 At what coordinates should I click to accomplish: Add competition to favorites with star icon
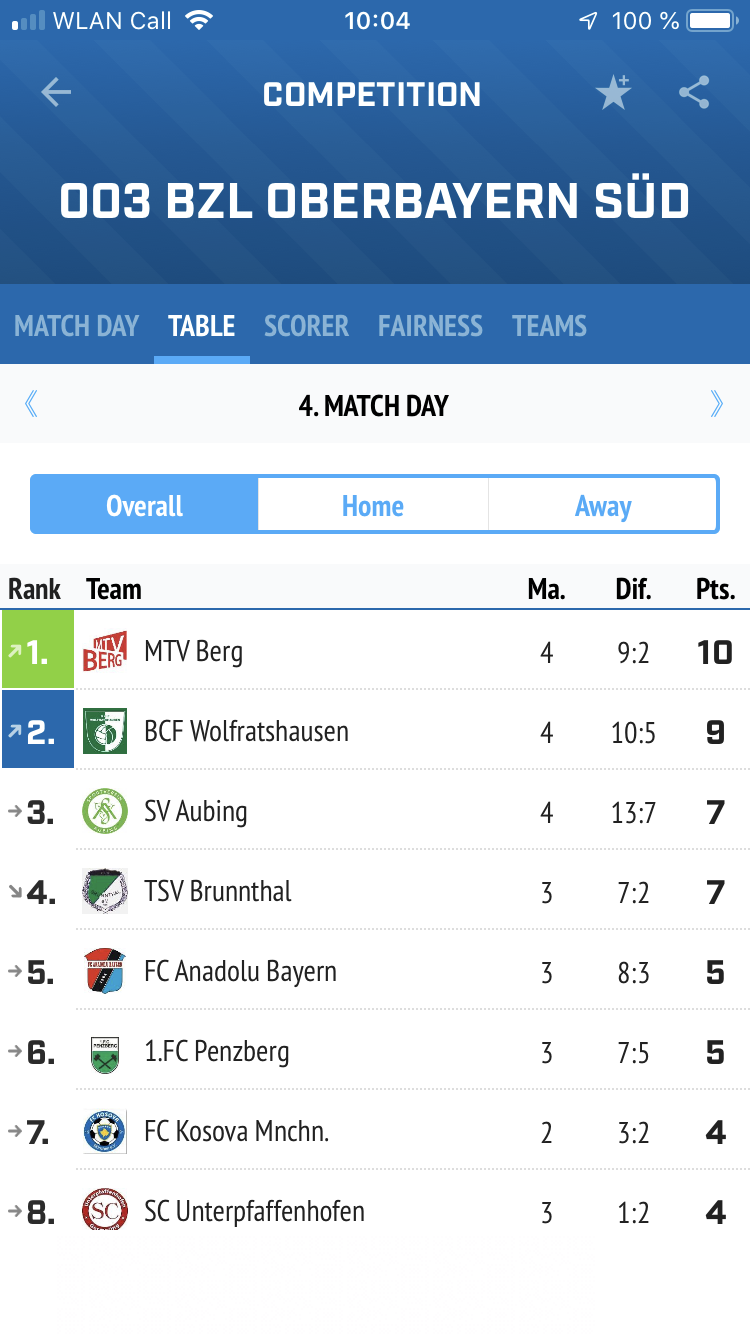(x=613, y=93)
